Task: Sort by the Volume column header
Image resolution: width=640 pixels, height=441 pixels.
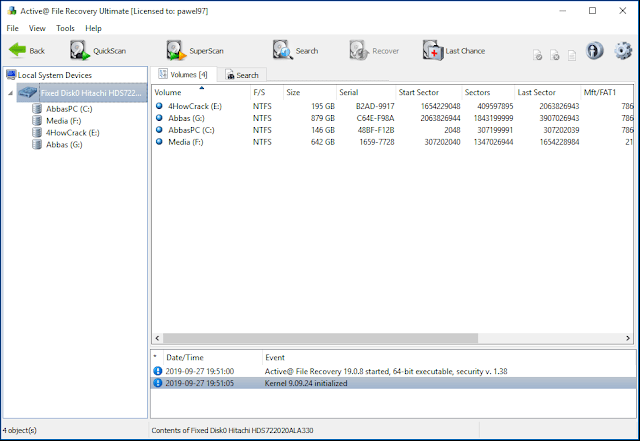Action: coord(200,92)
